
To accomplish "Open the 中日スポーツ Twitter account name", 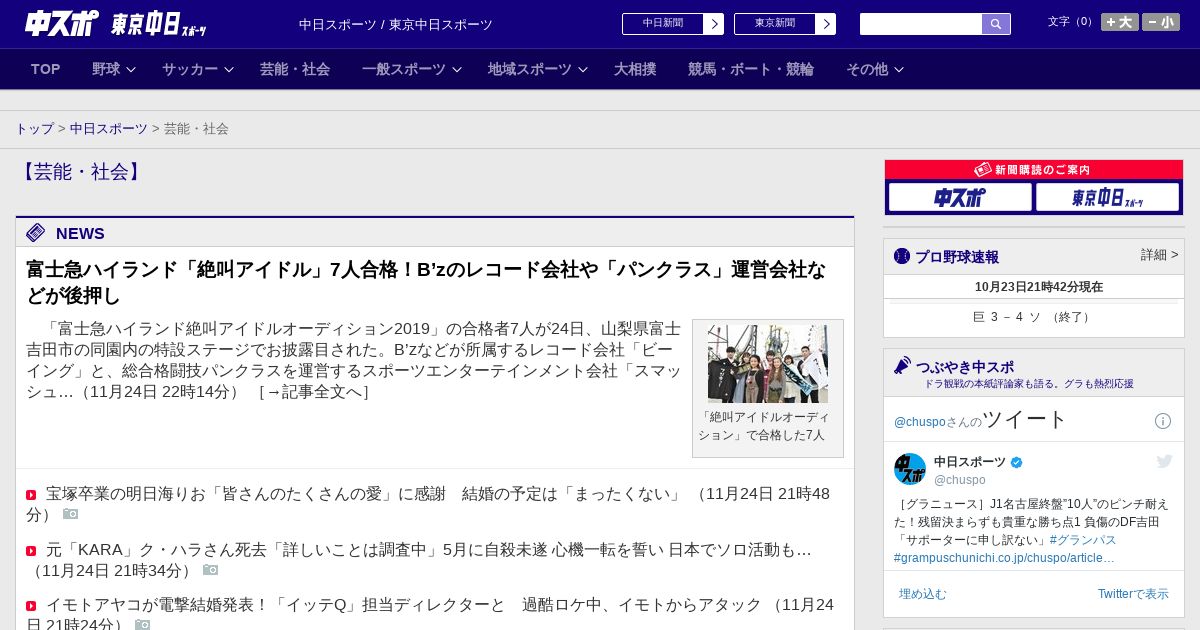I will point(970,462).
